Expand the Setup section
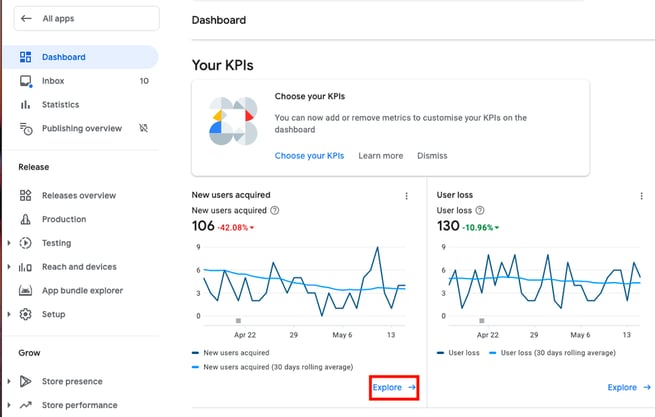The image size is (655, 417). (9, 314)
